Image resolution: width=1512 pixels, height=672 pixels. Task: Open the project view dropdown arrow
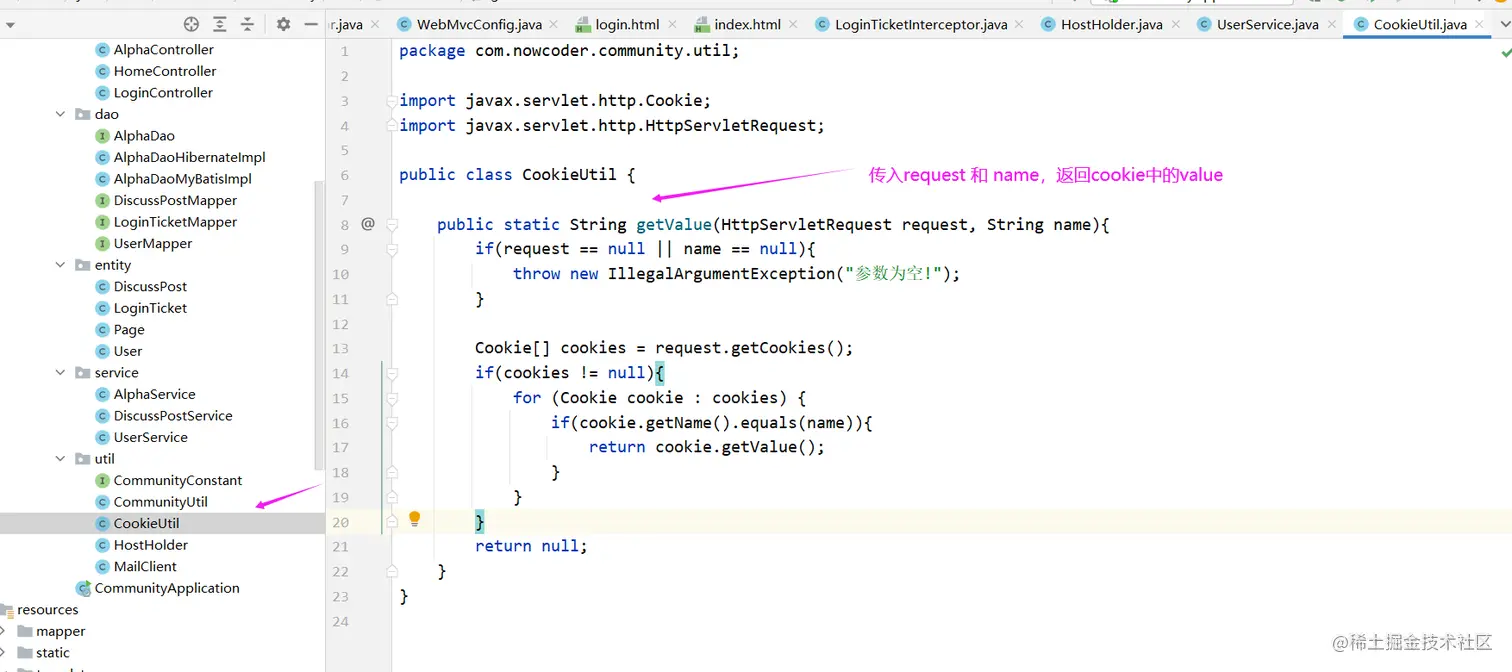(x=11, y=25)
